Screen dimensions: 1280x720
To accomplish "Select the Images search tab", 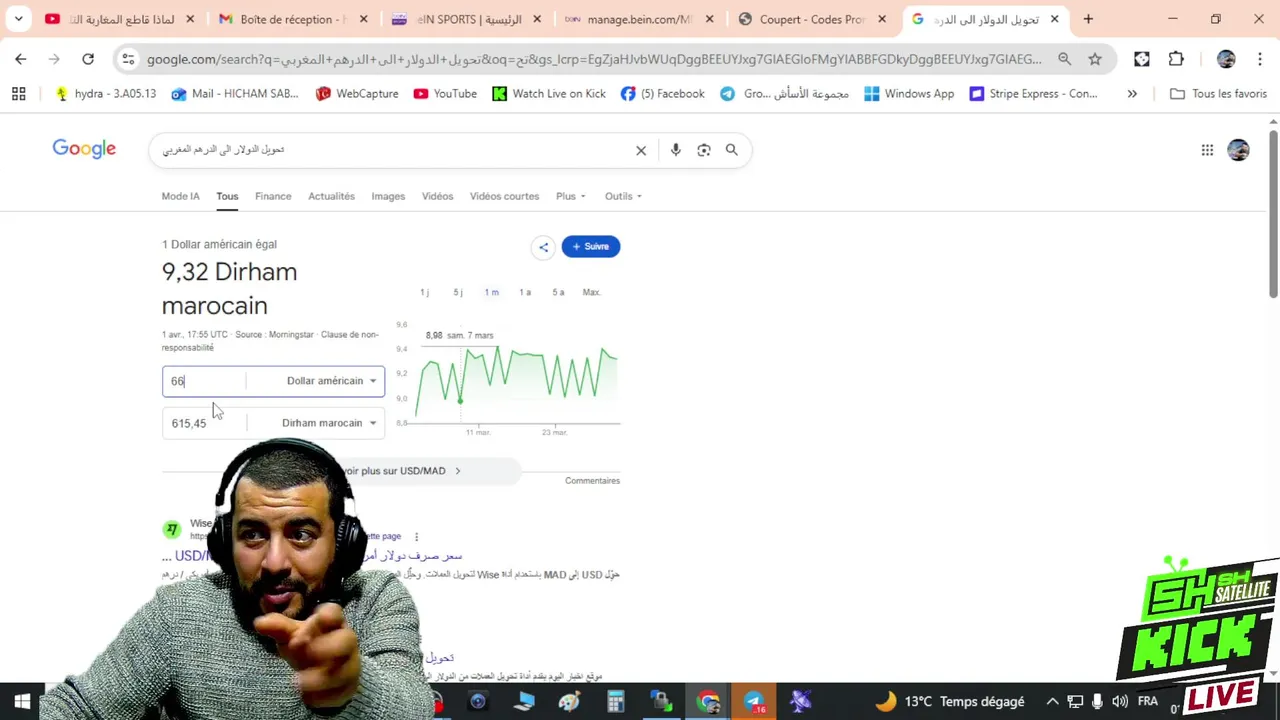I will (x=388, y=196).
